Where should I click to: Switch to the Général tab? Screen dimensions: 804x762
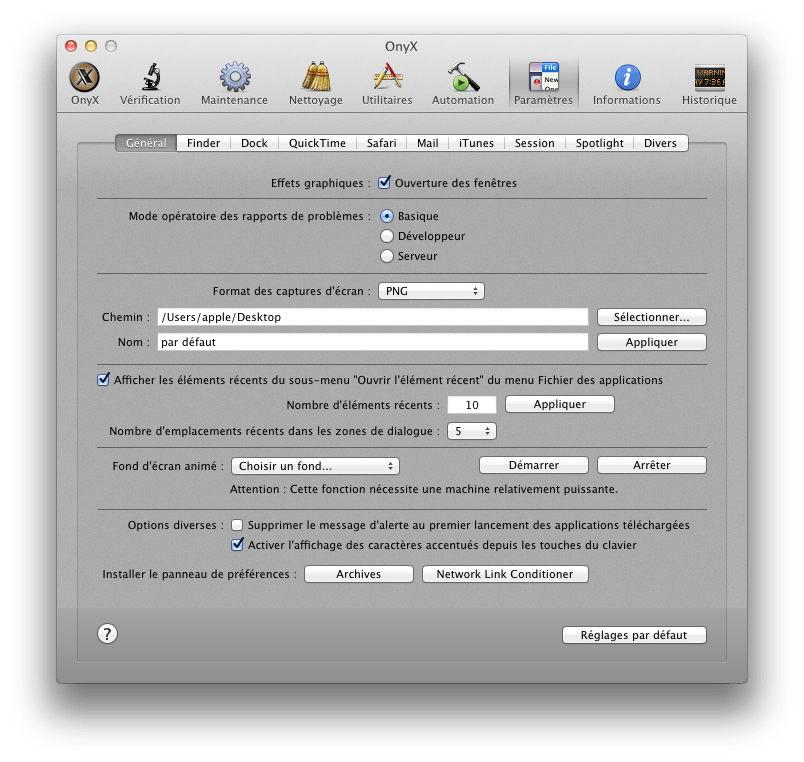pos(146,143)
